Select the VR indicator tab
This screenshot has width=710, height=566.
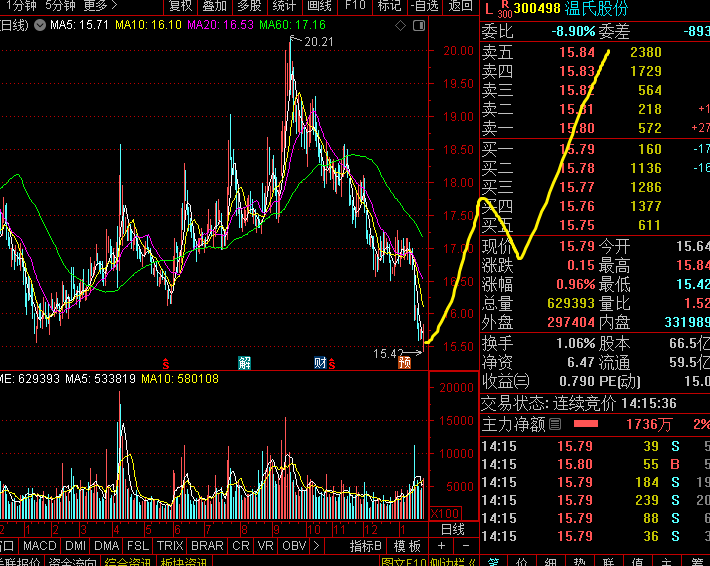265,546
